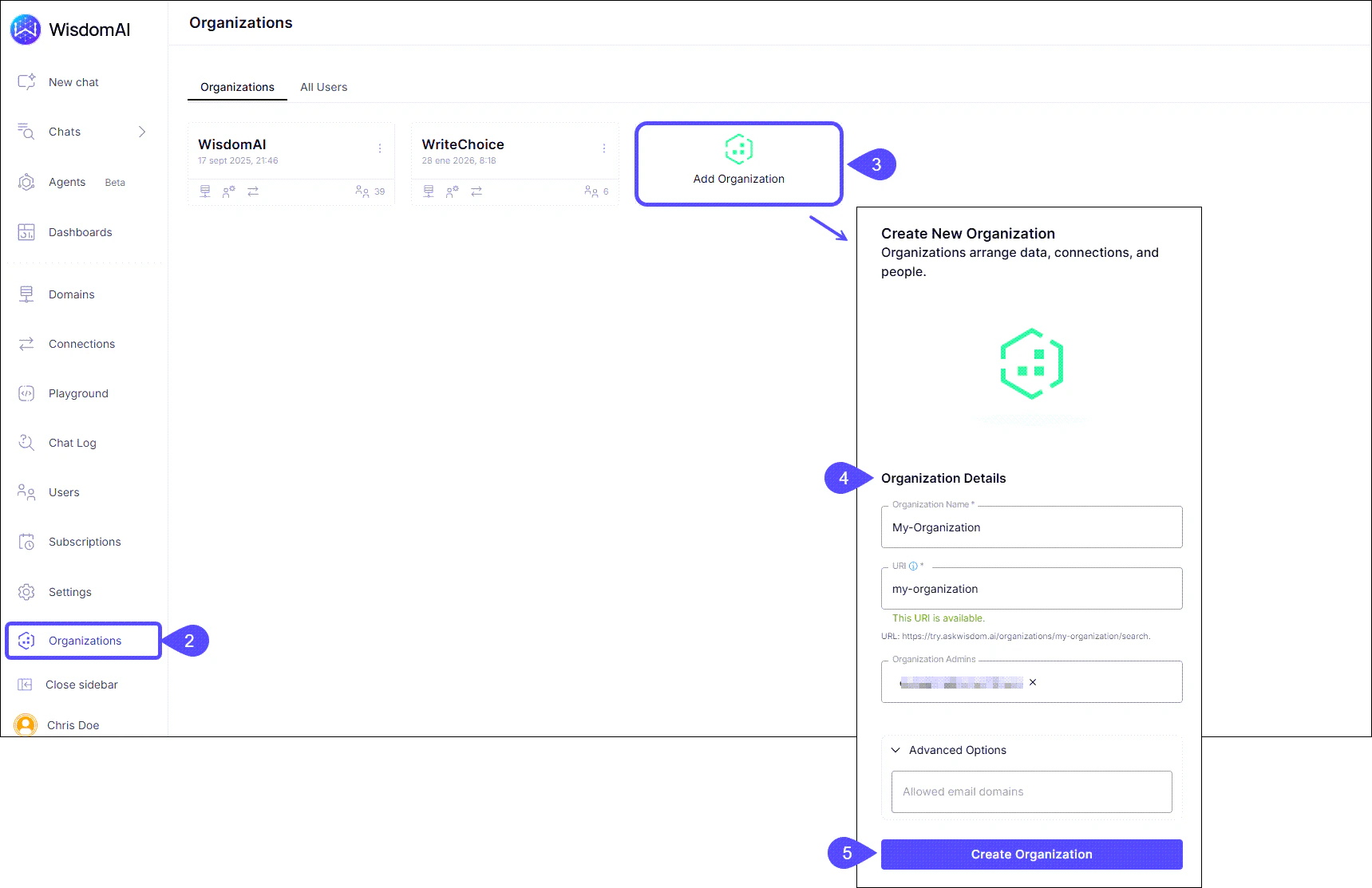
Task: Open the Playground
Action: [77, 393]
